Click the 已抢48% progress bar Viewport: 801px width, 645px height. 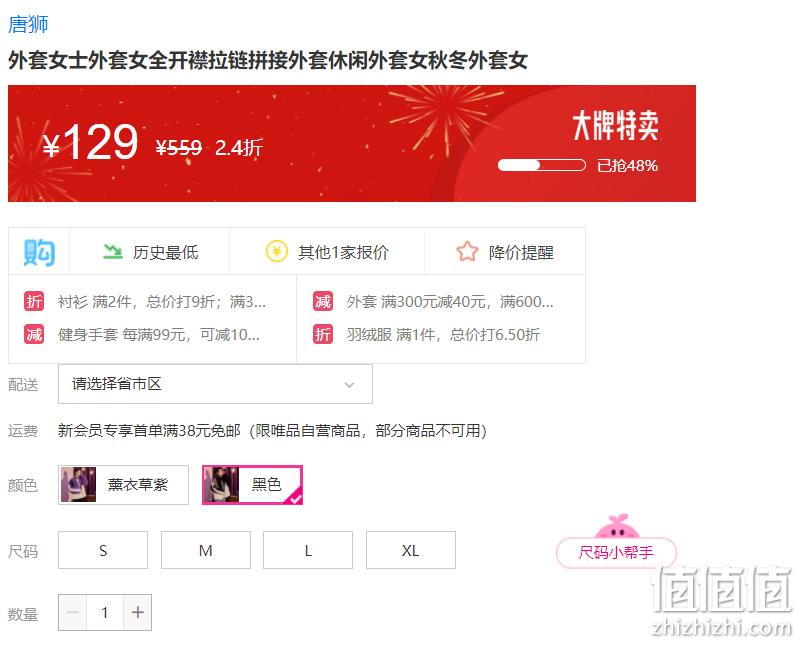coord(541,165)
